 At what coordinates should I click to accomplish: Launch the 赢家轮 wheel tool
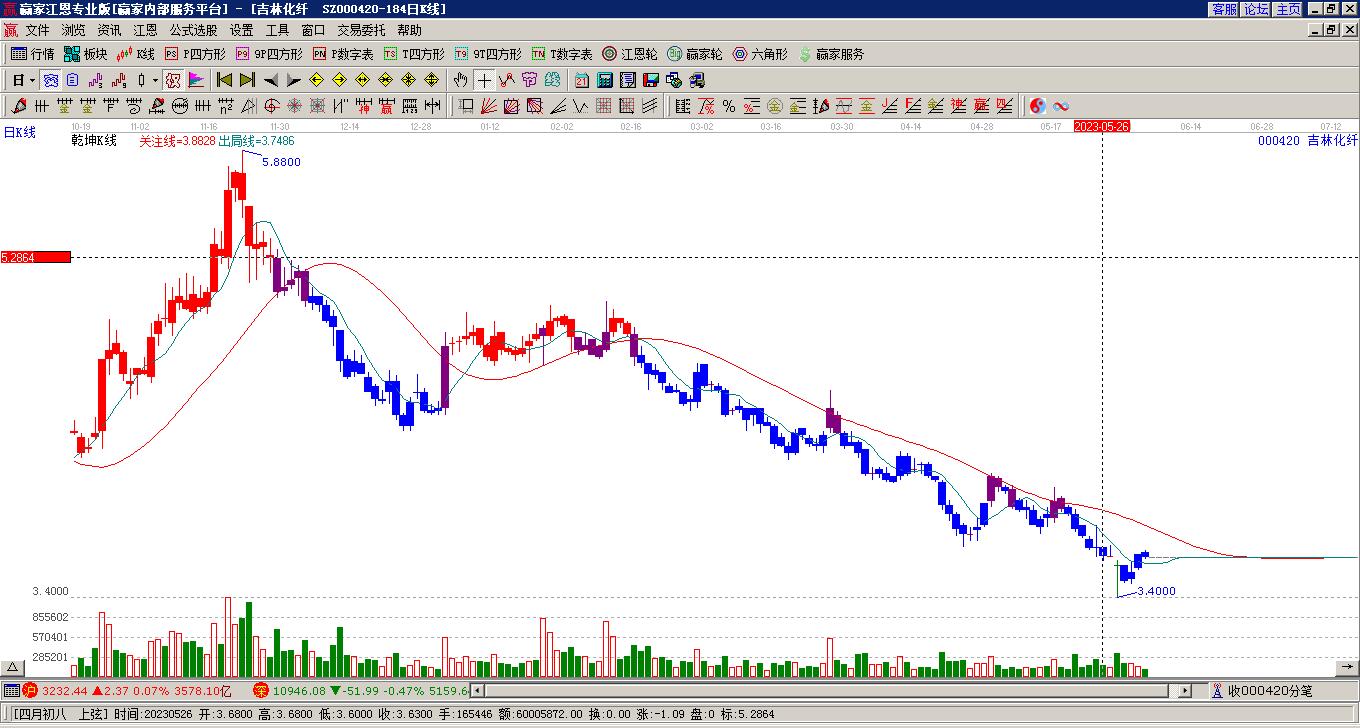click(x=694, y=54)
